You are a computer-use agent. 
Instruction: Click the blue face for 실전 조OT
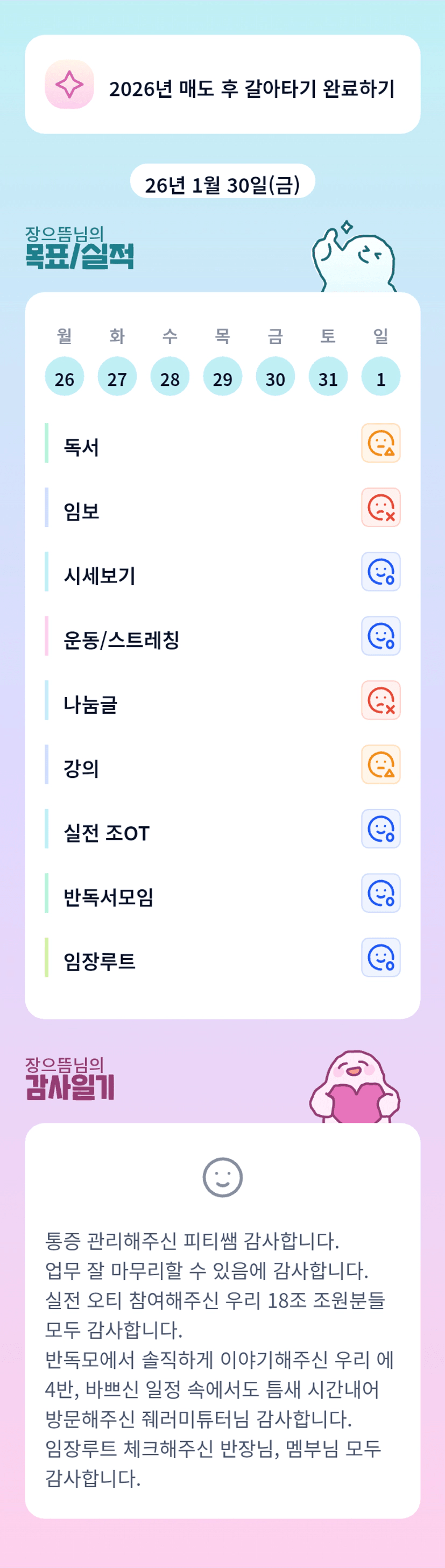380,828
